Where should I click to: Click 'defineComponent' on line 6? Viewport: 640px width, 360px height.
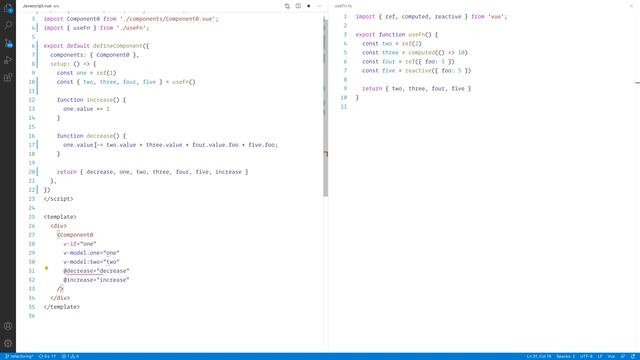pos(118,46)
